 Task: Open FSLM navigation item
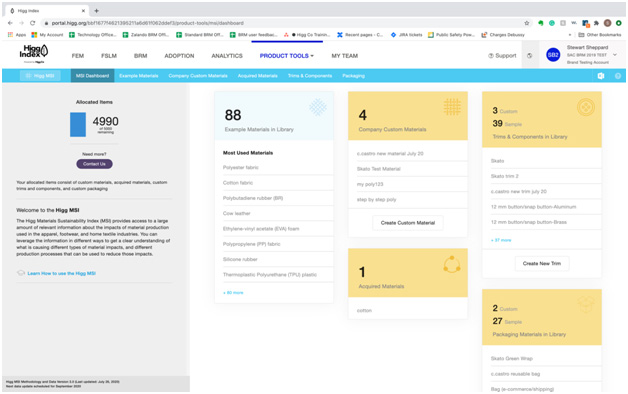(109, 56)
